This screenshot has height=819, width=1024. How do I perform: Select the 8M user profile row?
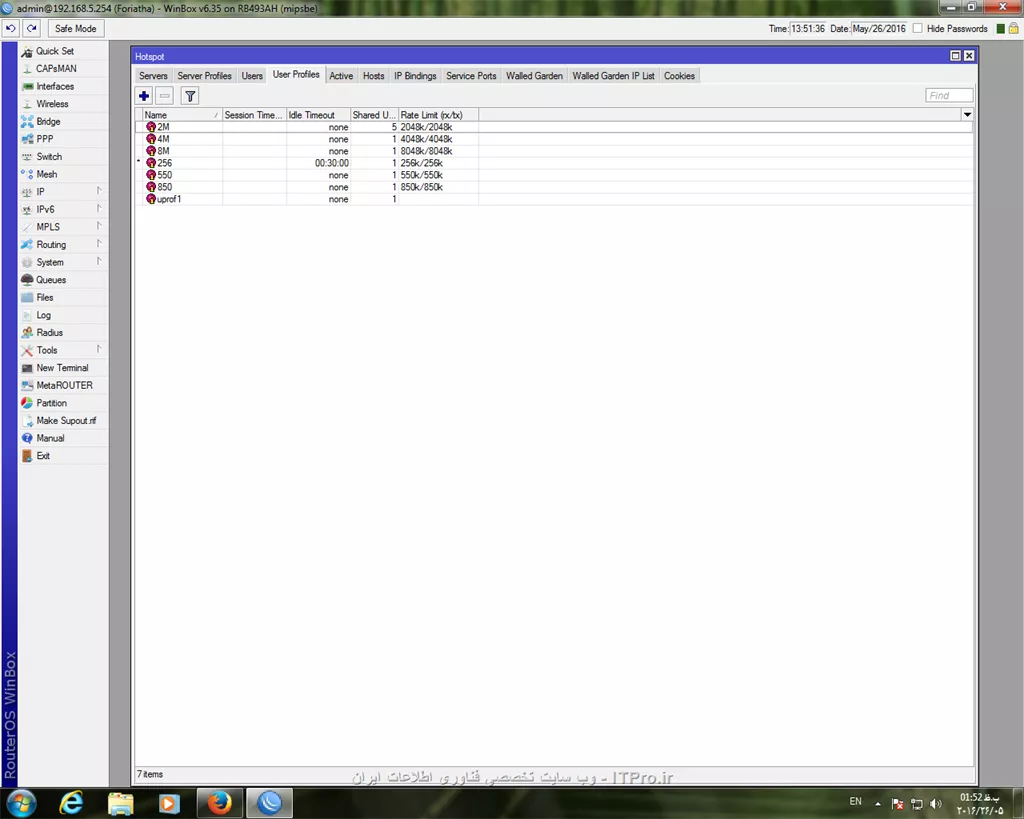pos(554,152)
